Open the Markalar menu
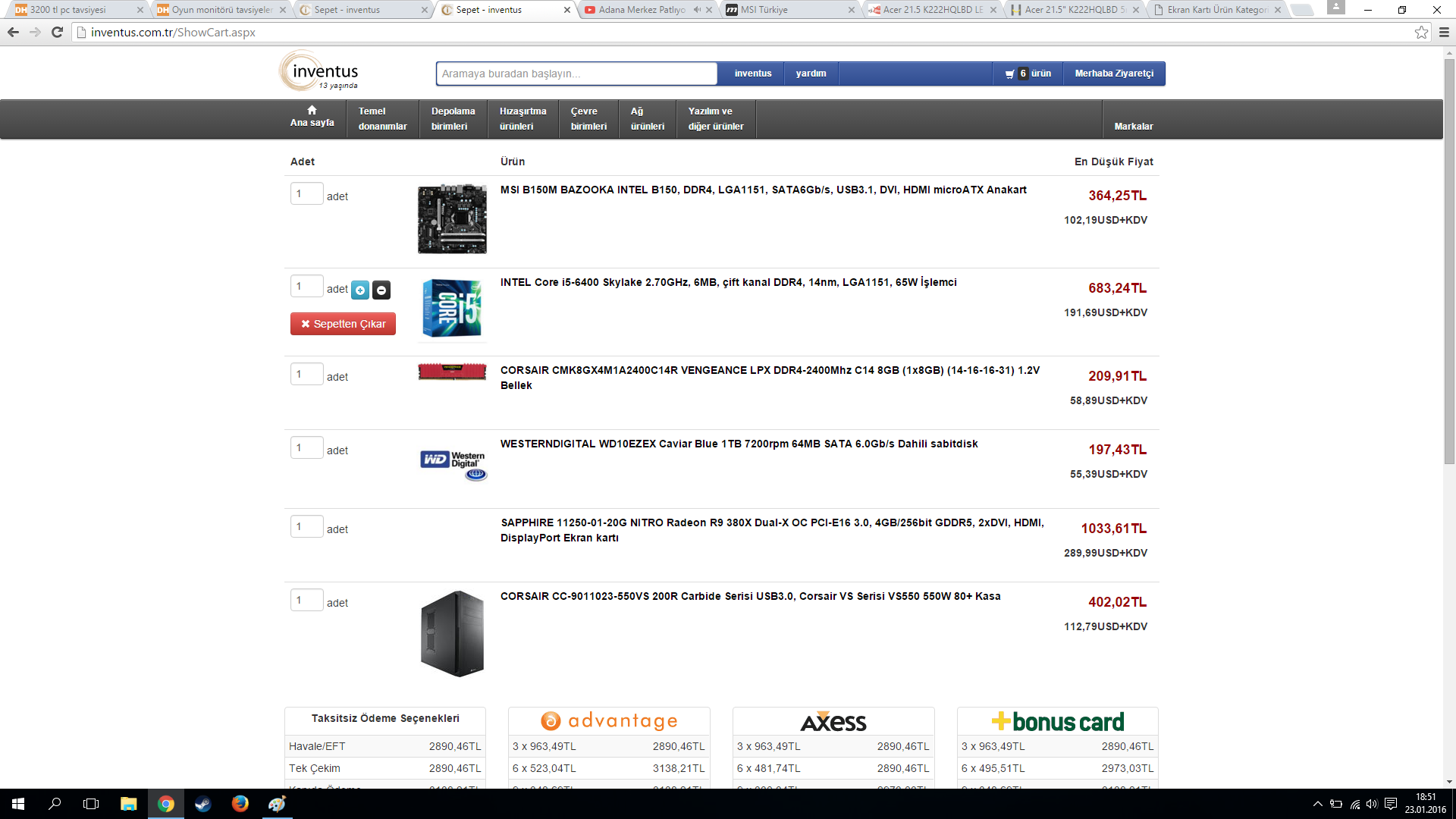Screen dimensions: 1456x819 pyautogui.click(x=1133, y=126)
